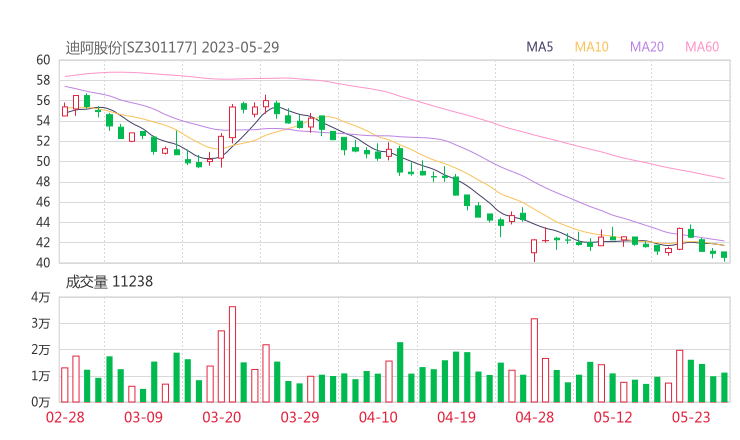The image size is (740, 440).
Task: Click the long red candlestick near 03-20
Action: 232,122
